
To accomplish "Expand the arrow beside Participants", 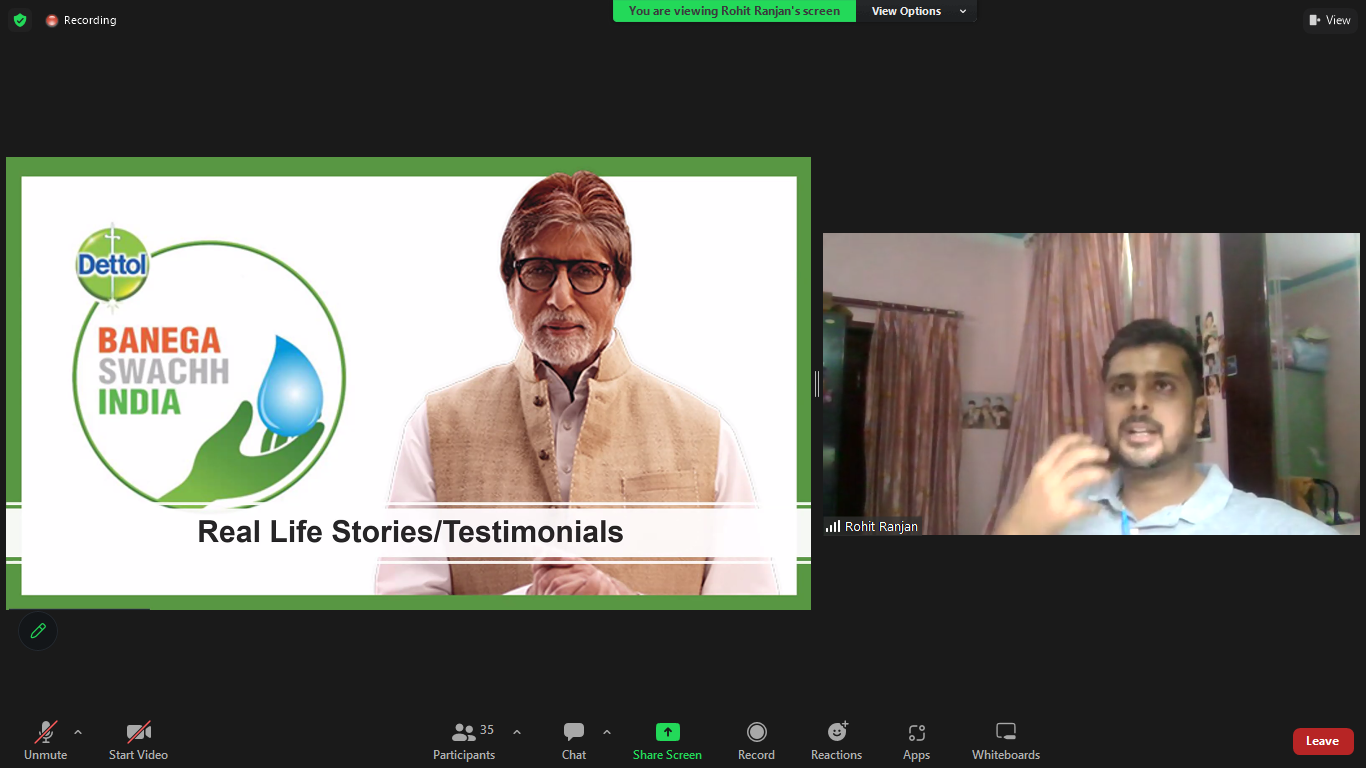I will tap(517, 732).
